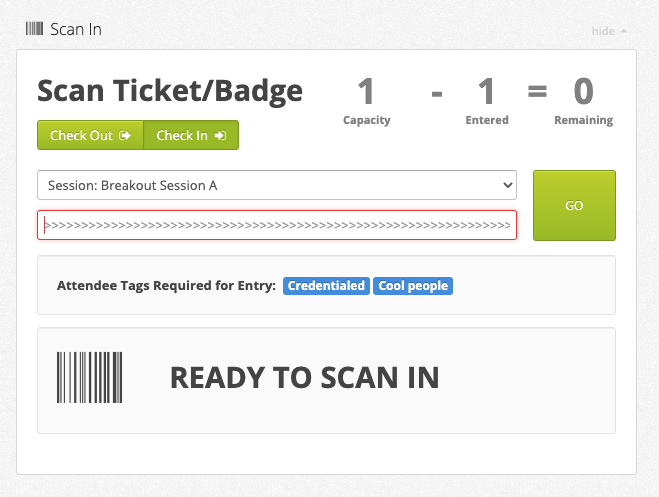Click the small barcode icon beside Scan In
This screenshot has height=497, width=659.
point(34,29)
